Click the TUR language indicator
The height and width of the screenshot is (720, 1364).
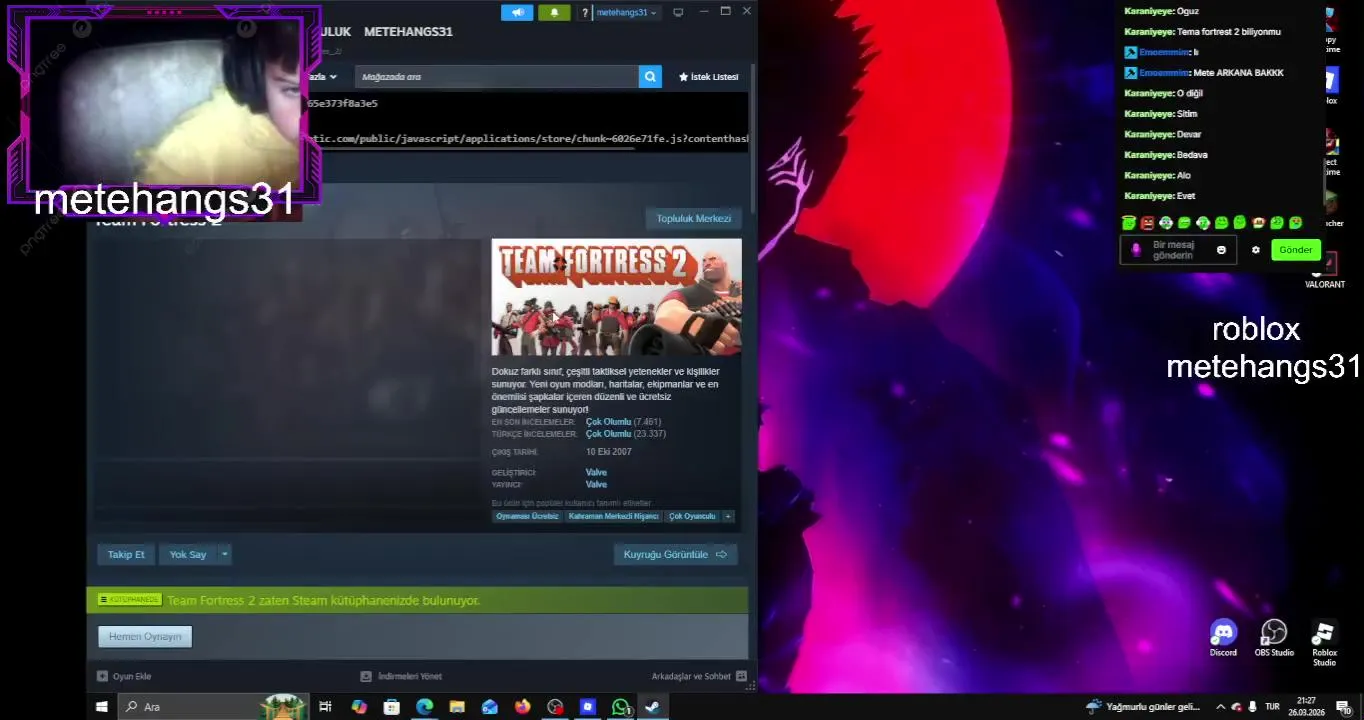click(1272, 707)
